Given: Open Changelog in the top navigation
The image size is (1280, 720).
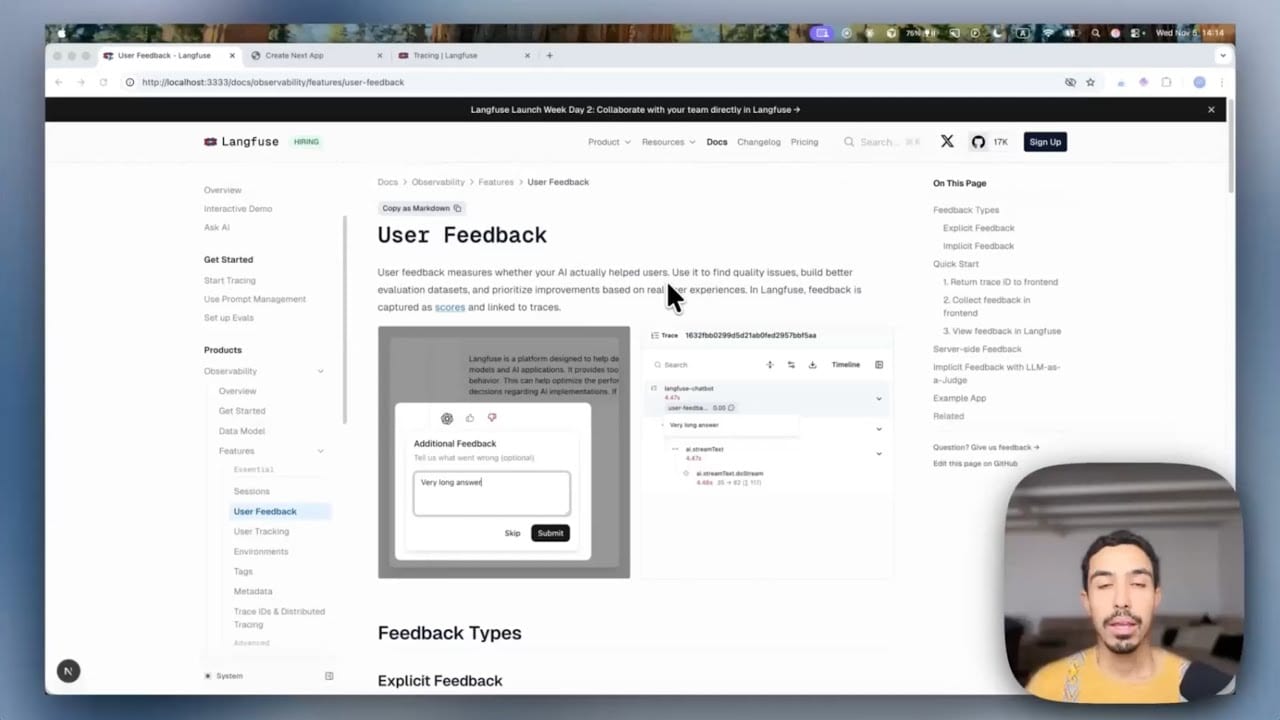Looking at the screenshot, I should pyautogui.click(x=759, y=142).
